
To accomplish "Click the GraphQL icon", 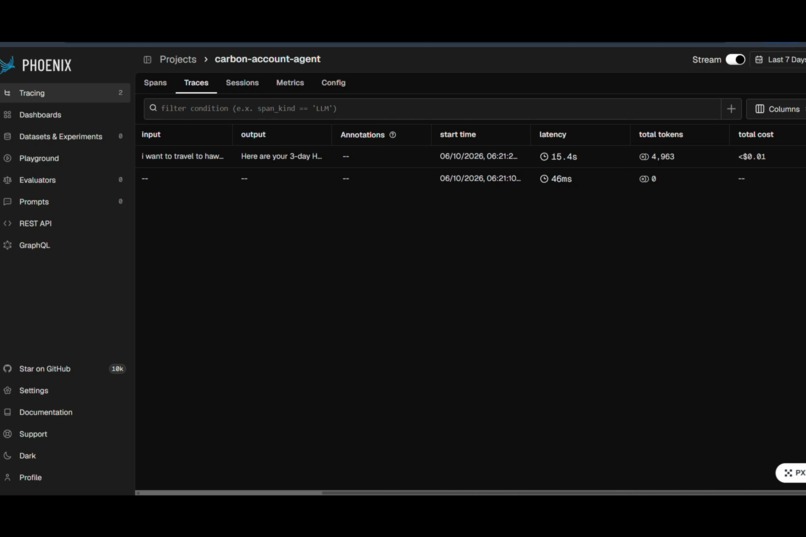I will (x=7, y=245).
